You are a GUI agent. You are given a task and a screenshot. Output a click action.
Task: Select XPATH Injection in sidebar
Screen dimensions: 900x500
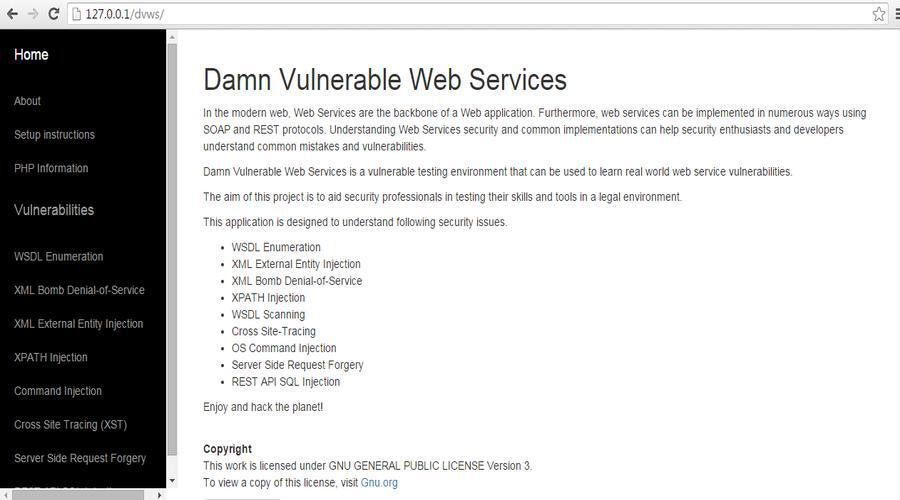(51, 357)
